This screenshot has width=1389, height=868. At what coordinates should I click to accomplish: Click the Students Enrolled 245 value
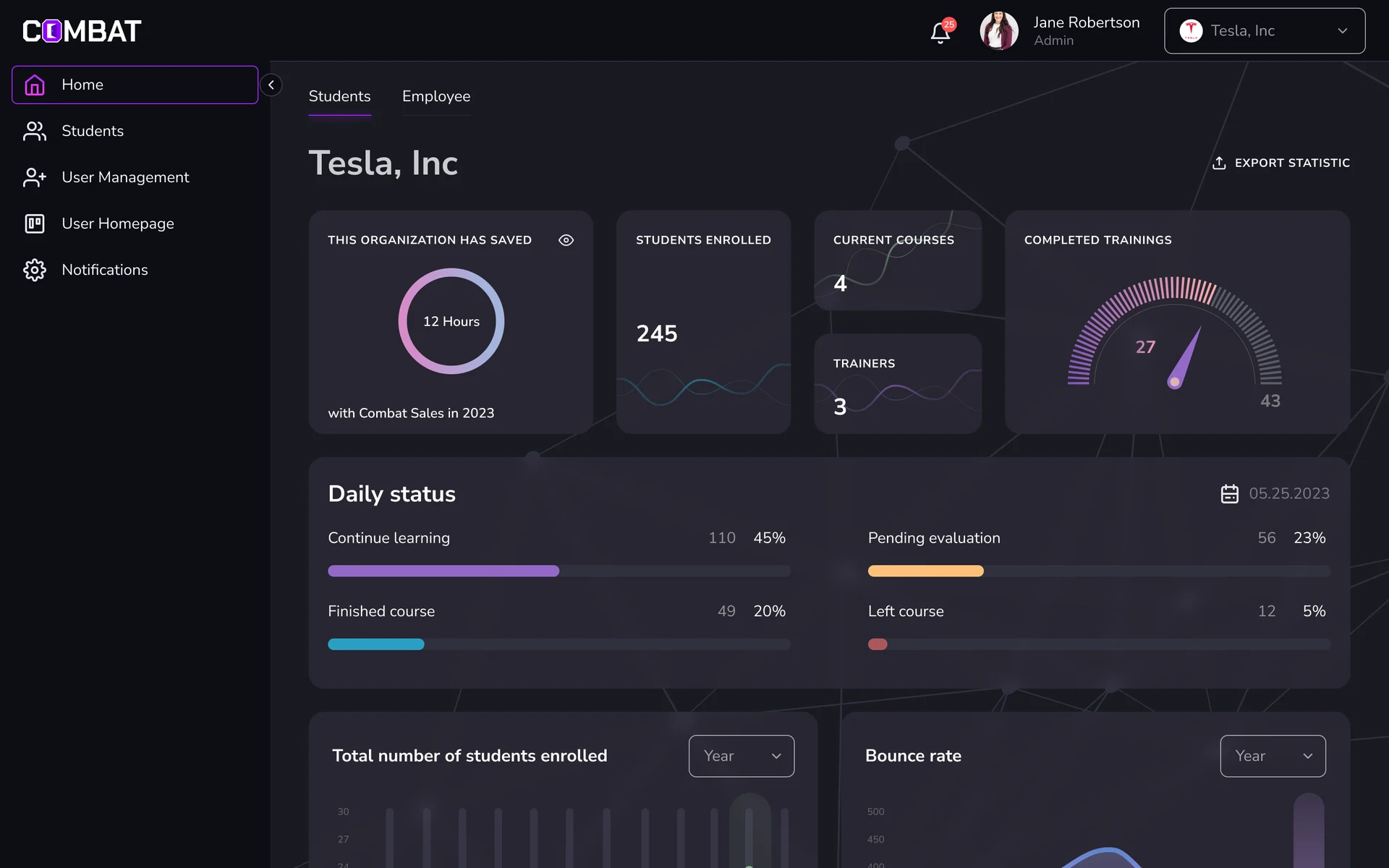pos(657,333)
